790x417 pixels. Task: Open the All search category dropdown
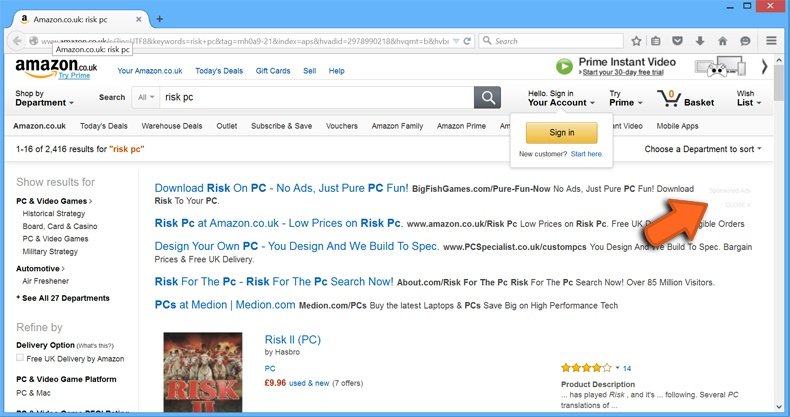(146, 98)
